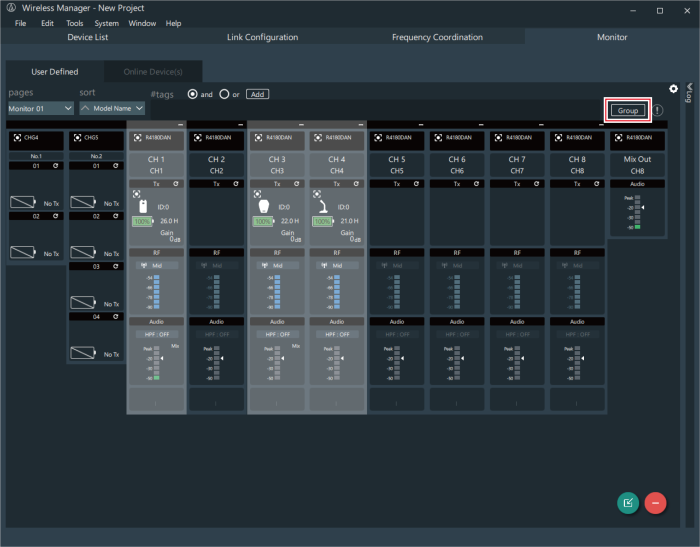Click the CH 3 handheld microphone icon

264,206
